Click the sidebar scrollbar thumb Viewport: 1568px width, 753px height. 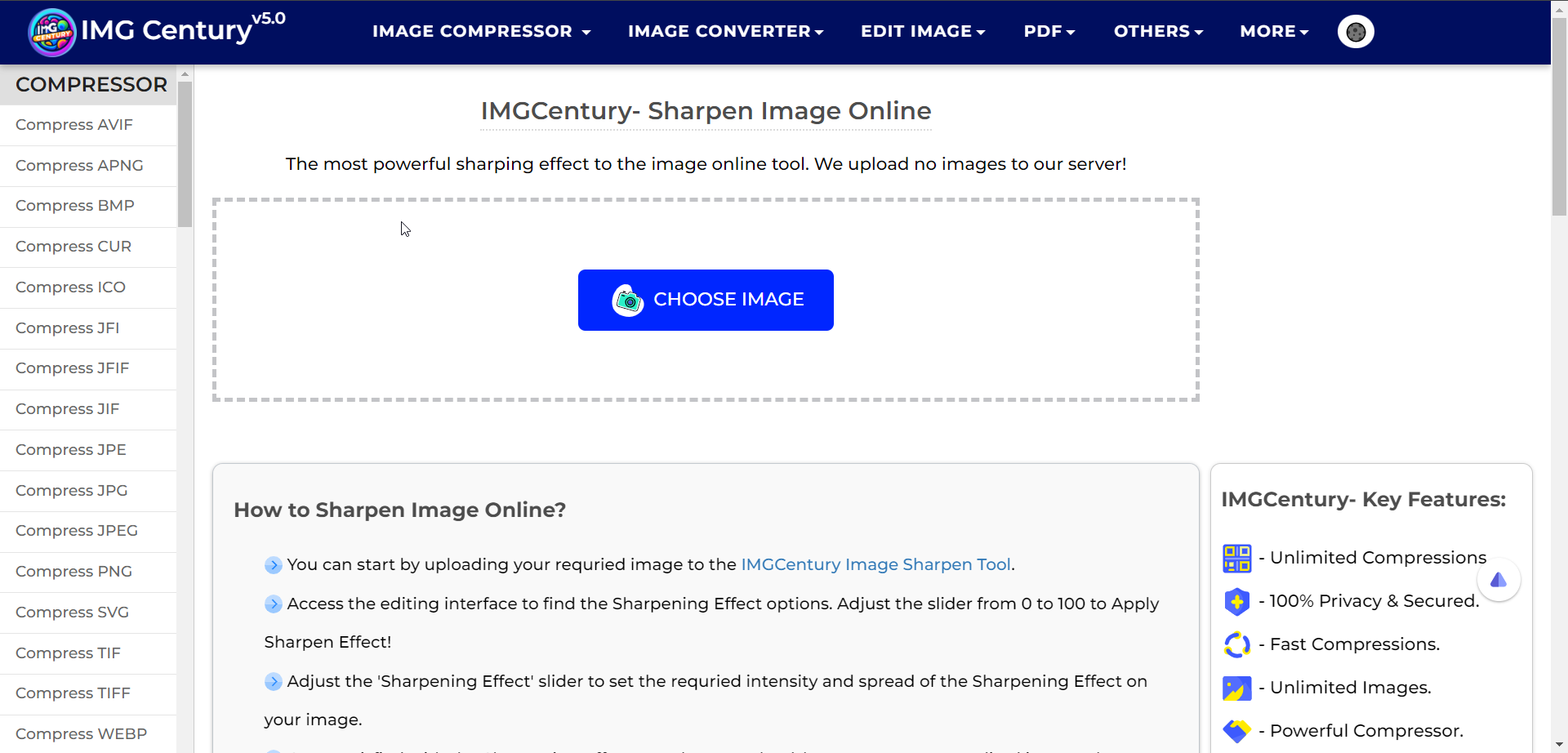coord(185,151)
